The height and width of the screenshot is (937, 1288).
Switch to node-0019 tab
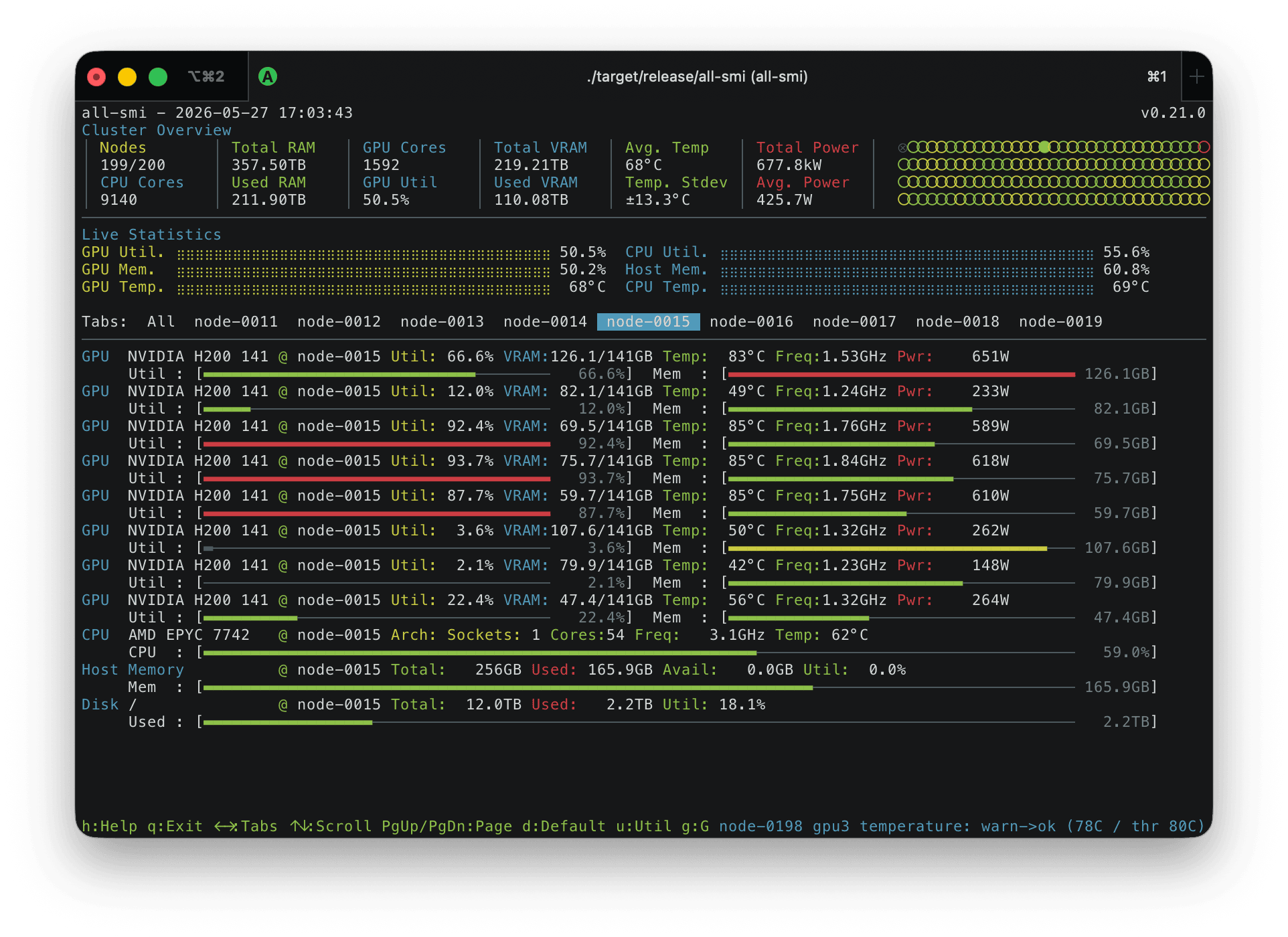[1061, 322]
